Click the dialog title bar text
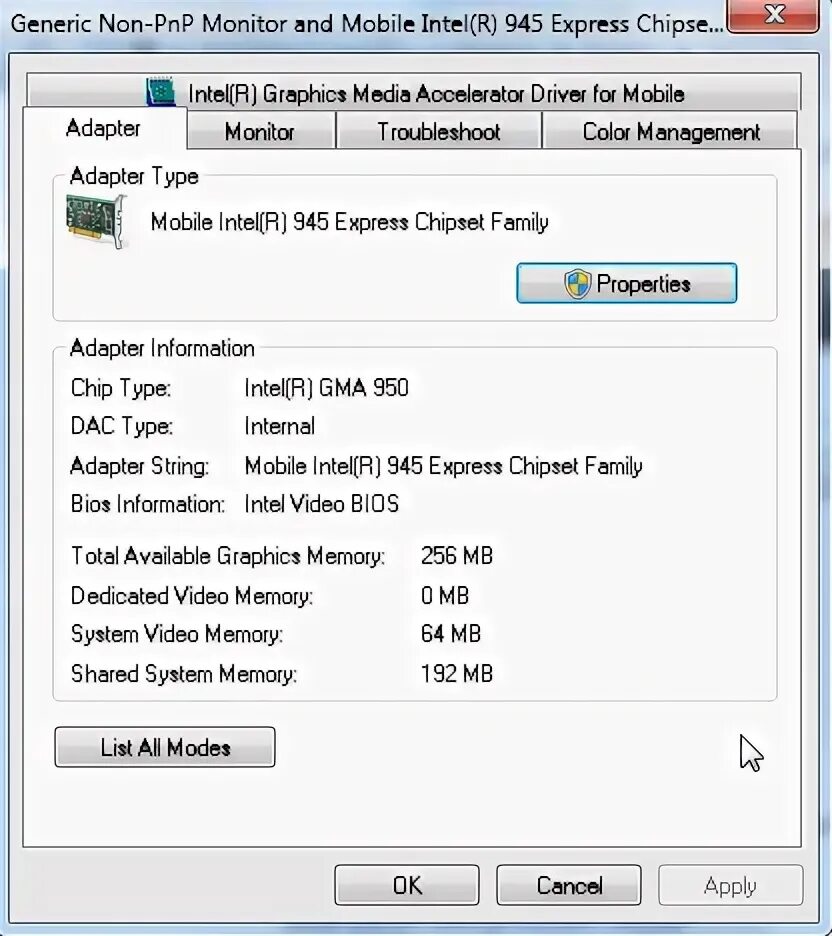The width and height of the screenshot is (832, 936). tap(366, 24)
